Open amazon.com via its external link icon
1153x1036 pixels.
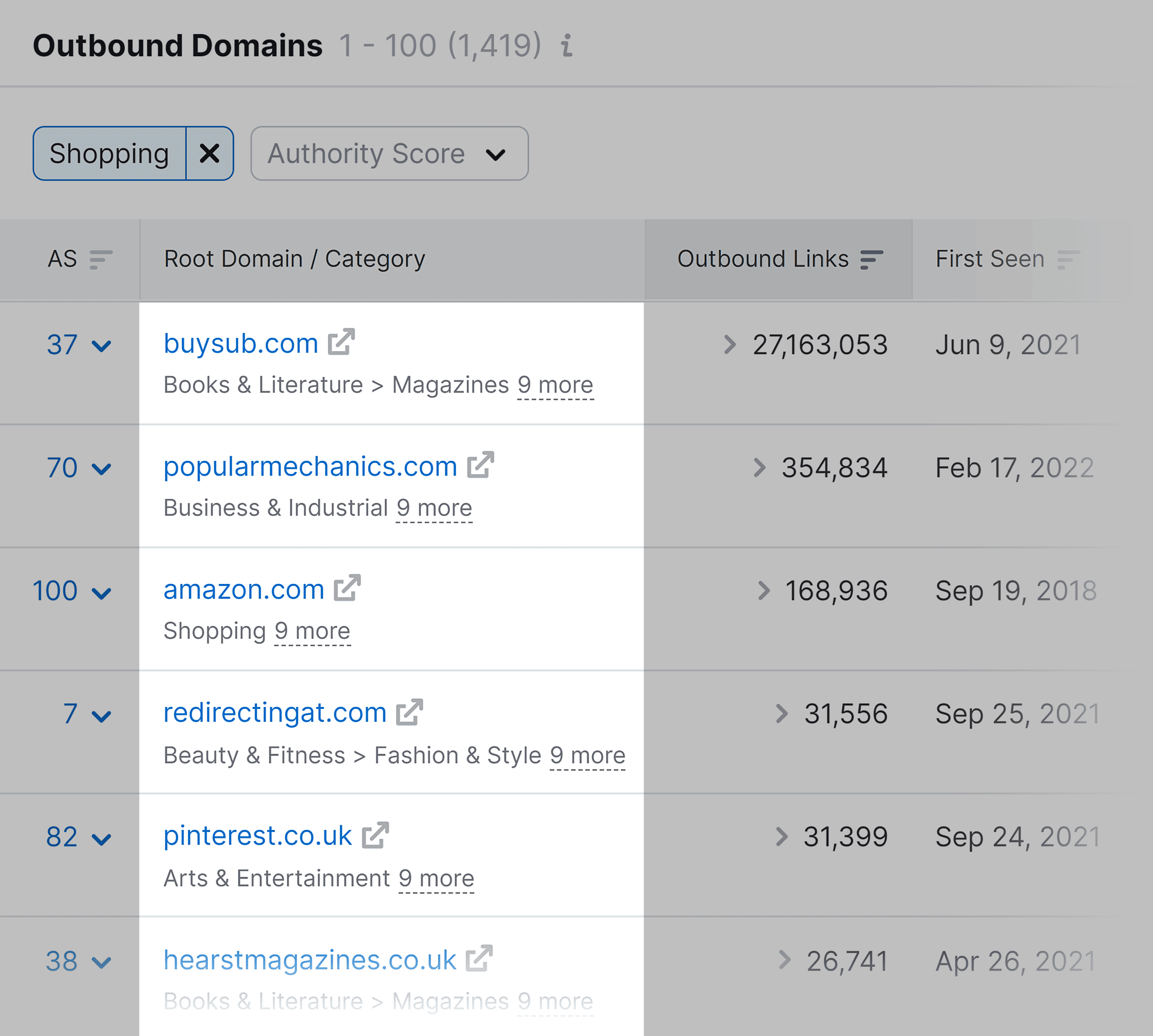pos(348,589)
